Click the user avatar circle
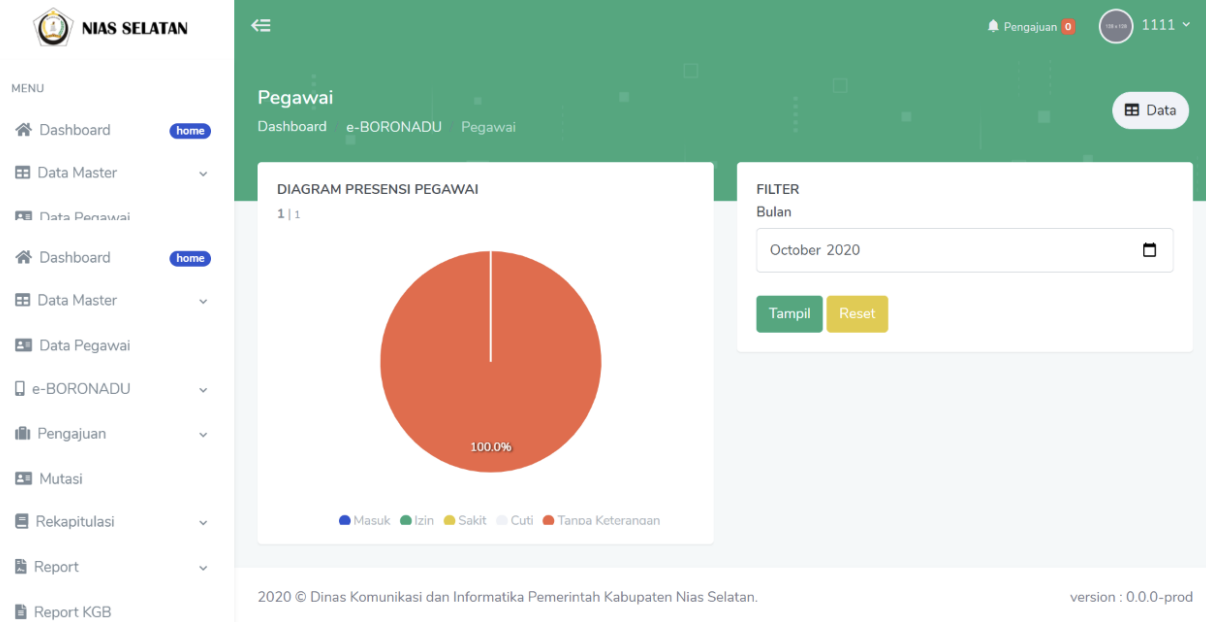This screenshot has height=622, width=1206. pos(1116,26)
